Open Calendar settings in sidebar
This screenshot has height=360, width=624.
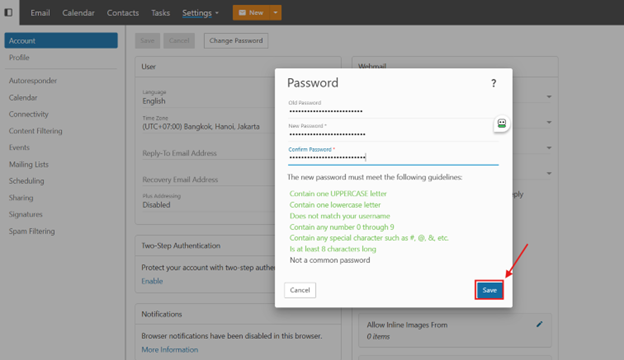(x=23, y=97)
